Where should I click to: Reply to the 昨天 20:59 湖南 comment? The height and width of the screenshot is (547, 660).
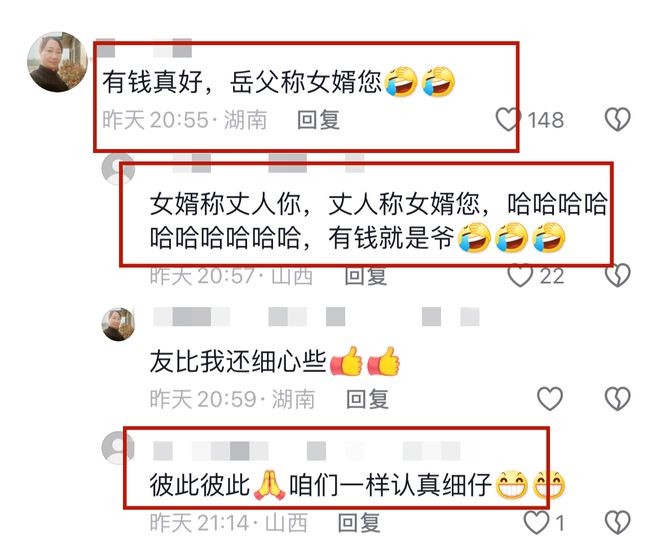[367, 399]
